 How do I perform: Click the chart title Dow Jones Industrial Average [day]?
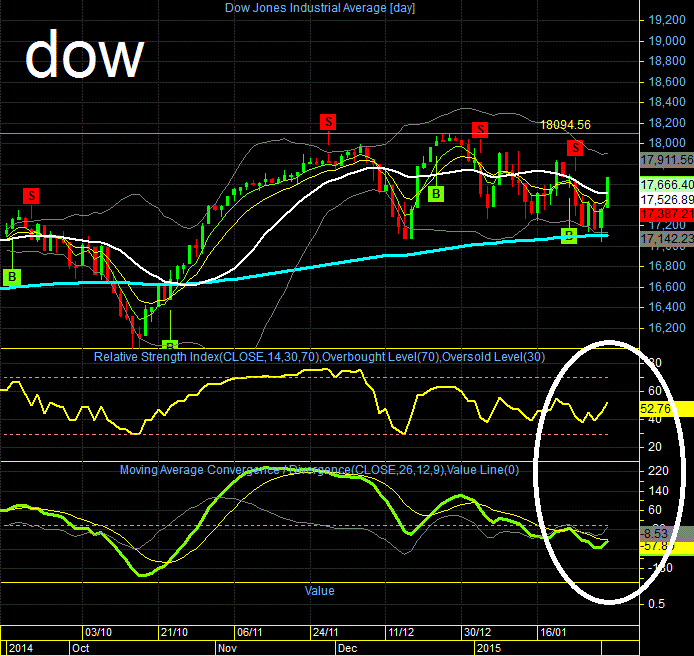click(320, 8)
